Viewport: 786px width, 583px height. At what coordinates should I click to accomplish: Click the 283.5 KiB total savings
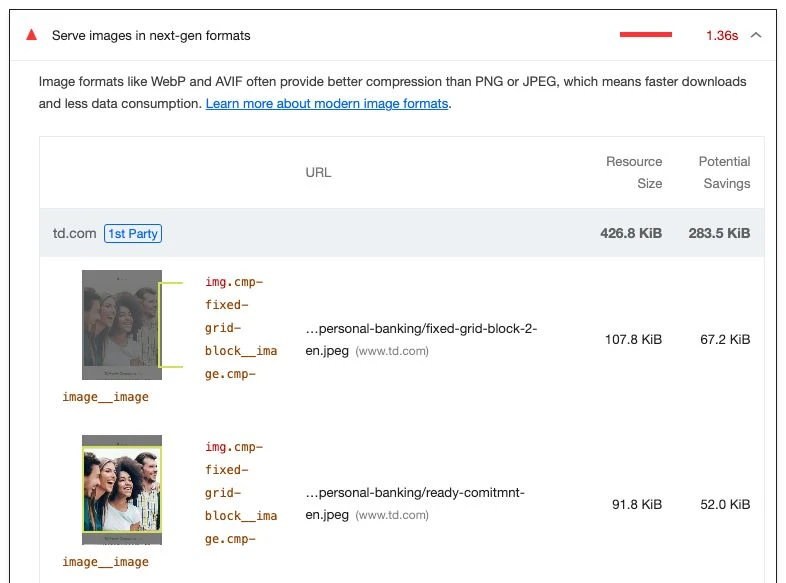point(719,233)
